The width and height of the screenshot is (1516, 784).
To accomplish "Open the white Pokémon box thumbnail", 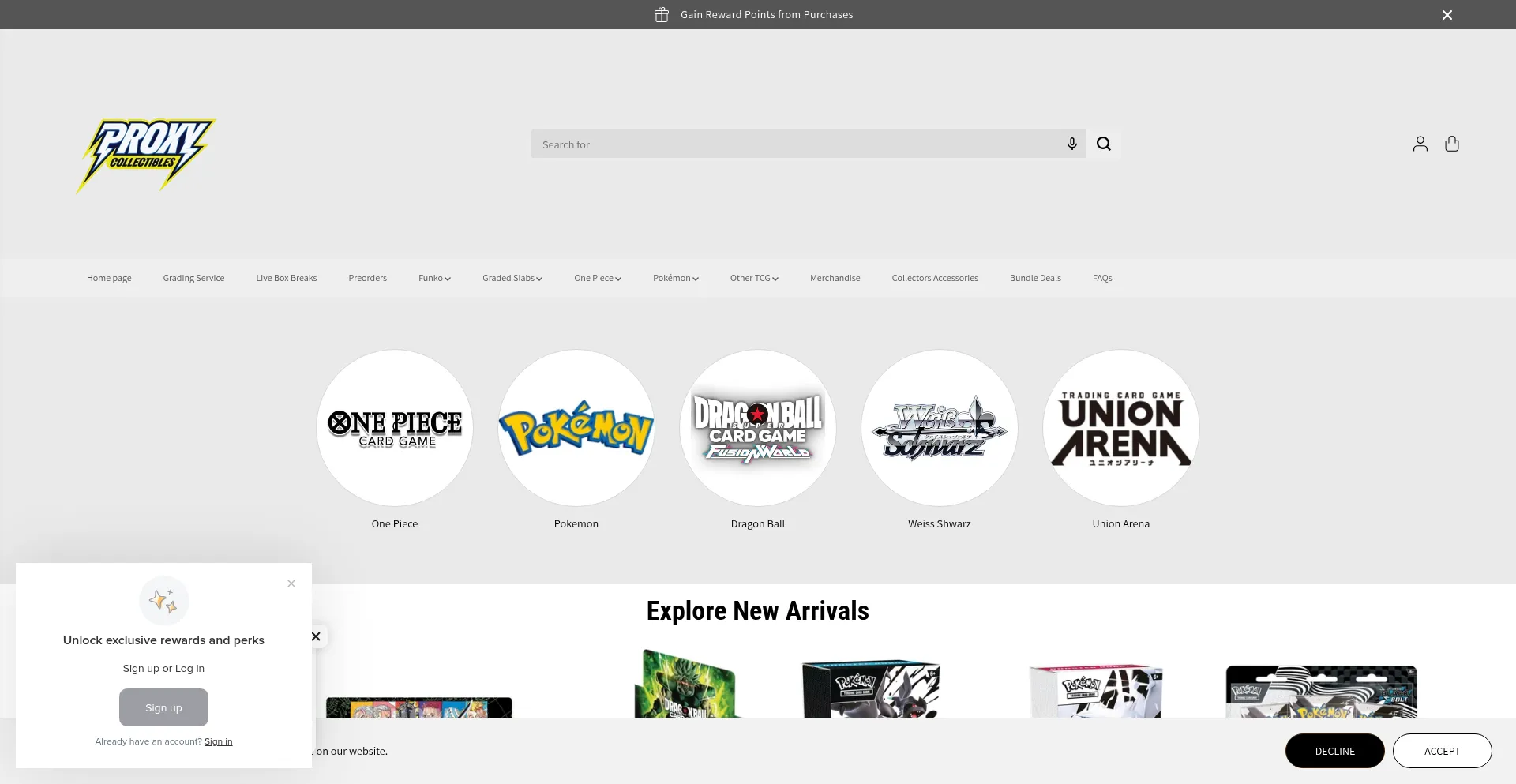I will click(1096, 691).
